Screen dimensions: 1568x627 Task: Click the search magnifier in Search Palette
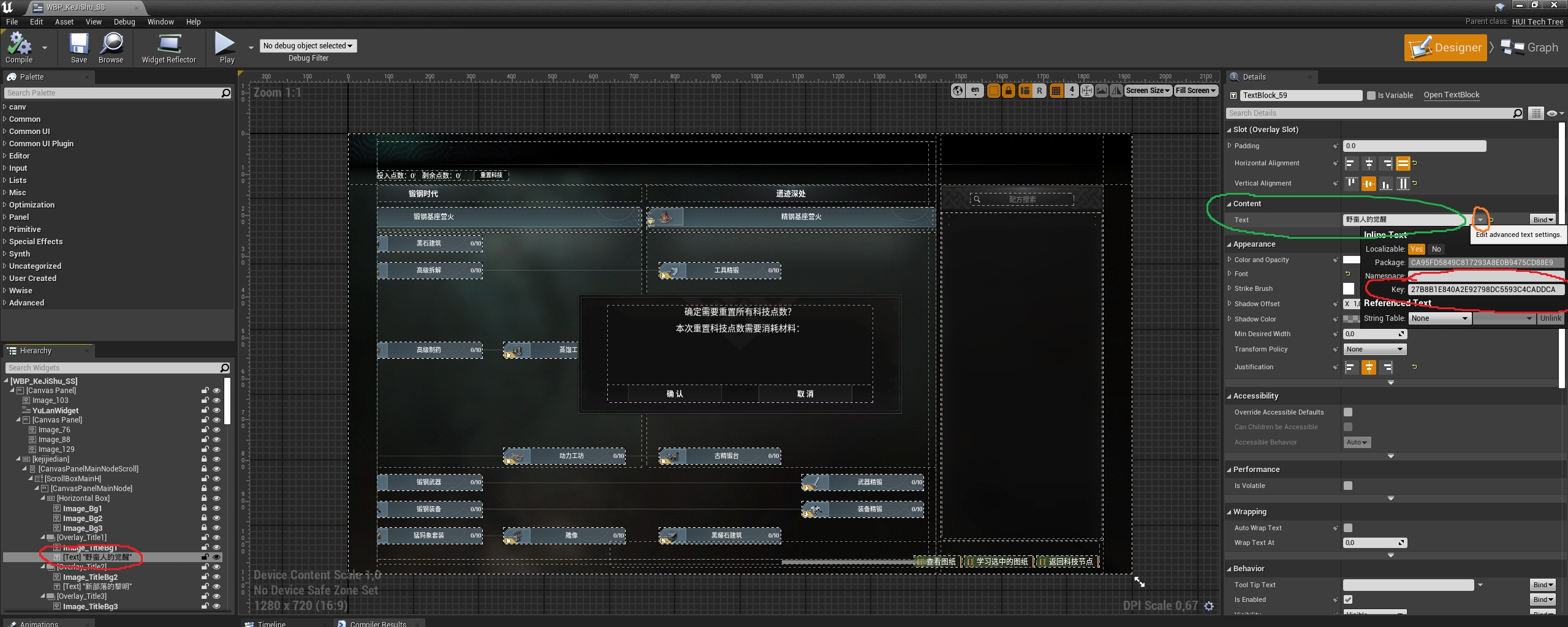coord(225,93)
